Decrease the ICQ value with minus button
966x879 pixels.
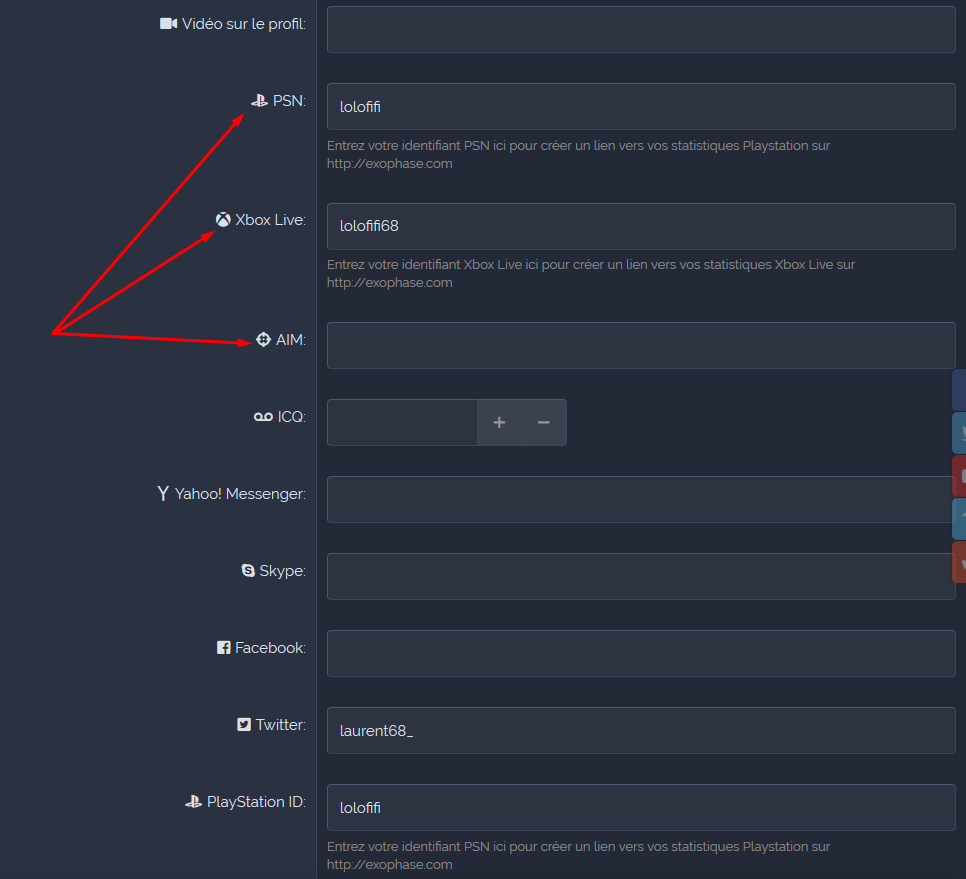(x=543, y=423)
